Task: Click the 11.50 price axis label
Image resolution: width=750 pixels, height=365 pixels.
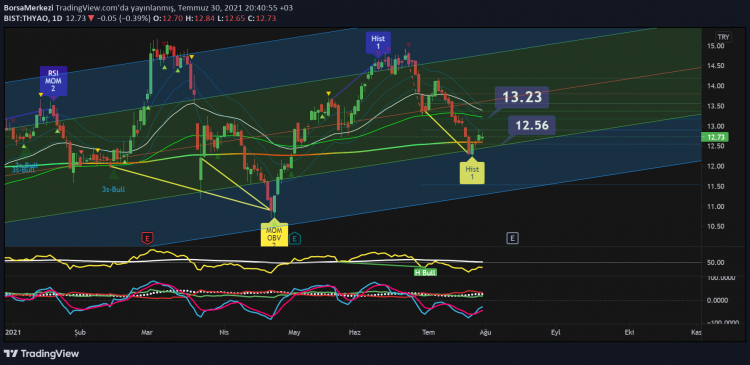Action: coord(715,187)
